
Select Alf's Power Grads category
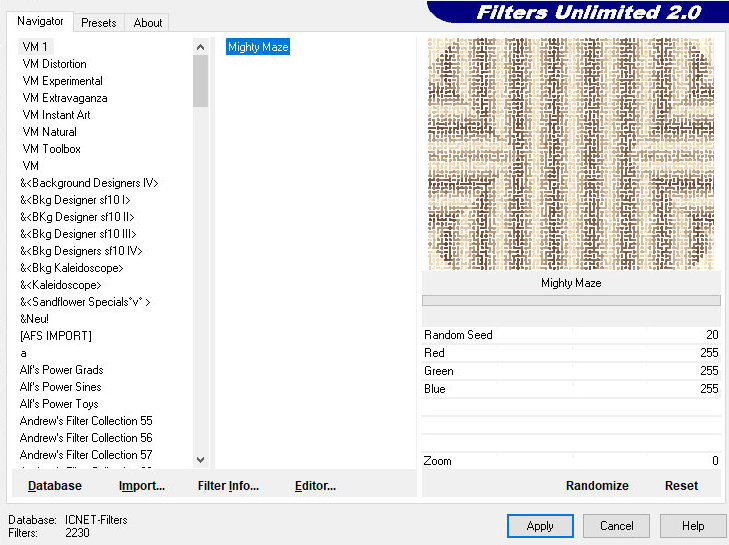[x=61, y=370]
